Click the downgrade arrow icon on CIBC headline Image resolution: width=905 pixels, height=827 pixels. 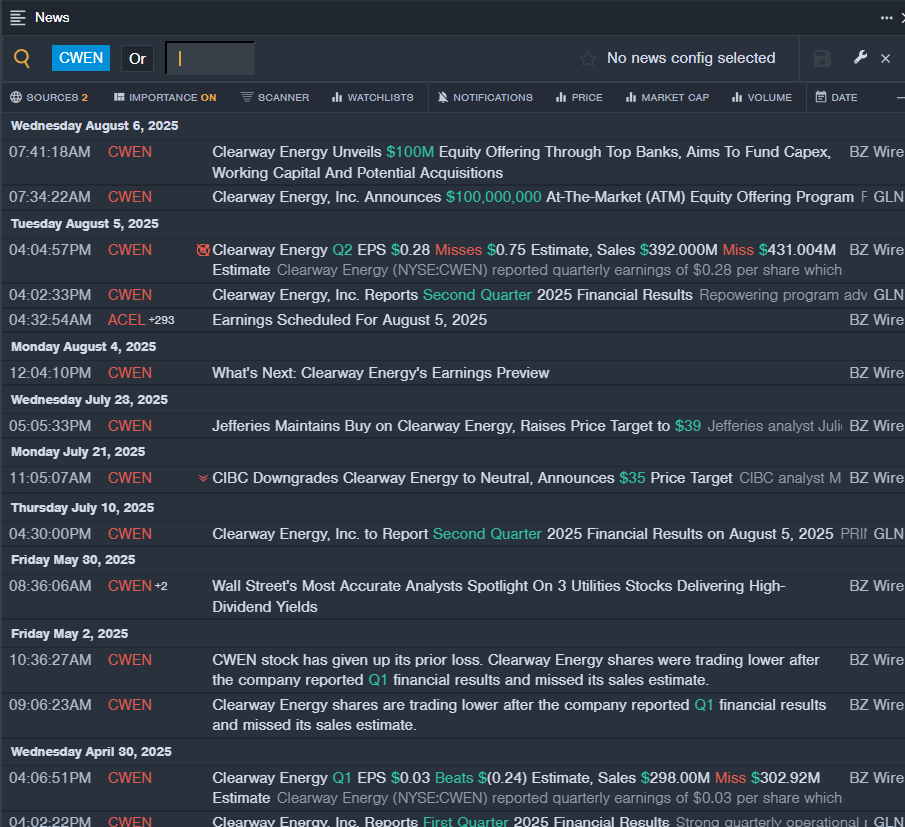point(203,479)
